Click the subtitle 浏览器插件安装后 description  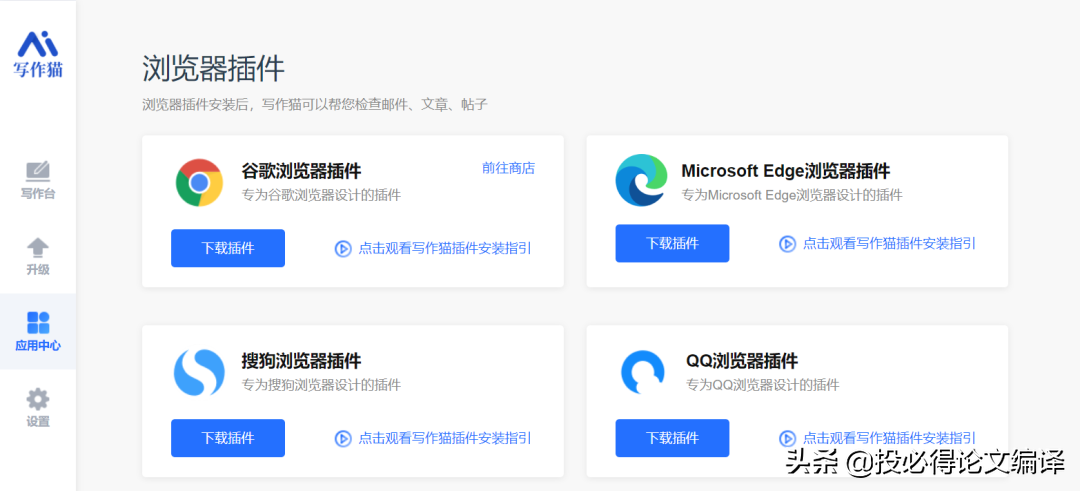click(x=315, y=105)
